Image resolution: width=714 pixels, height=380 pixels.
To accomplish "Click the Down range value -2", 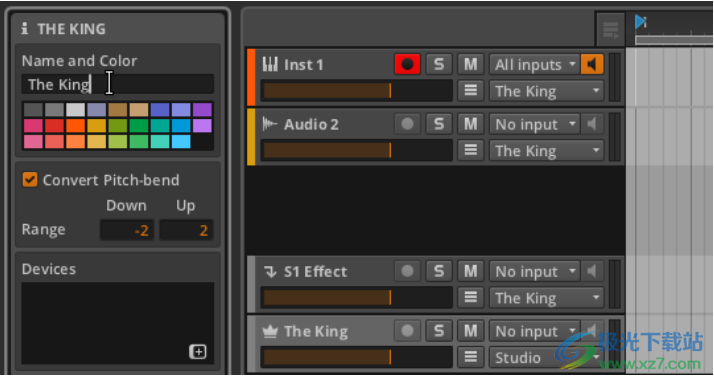I will pos(127,230).
